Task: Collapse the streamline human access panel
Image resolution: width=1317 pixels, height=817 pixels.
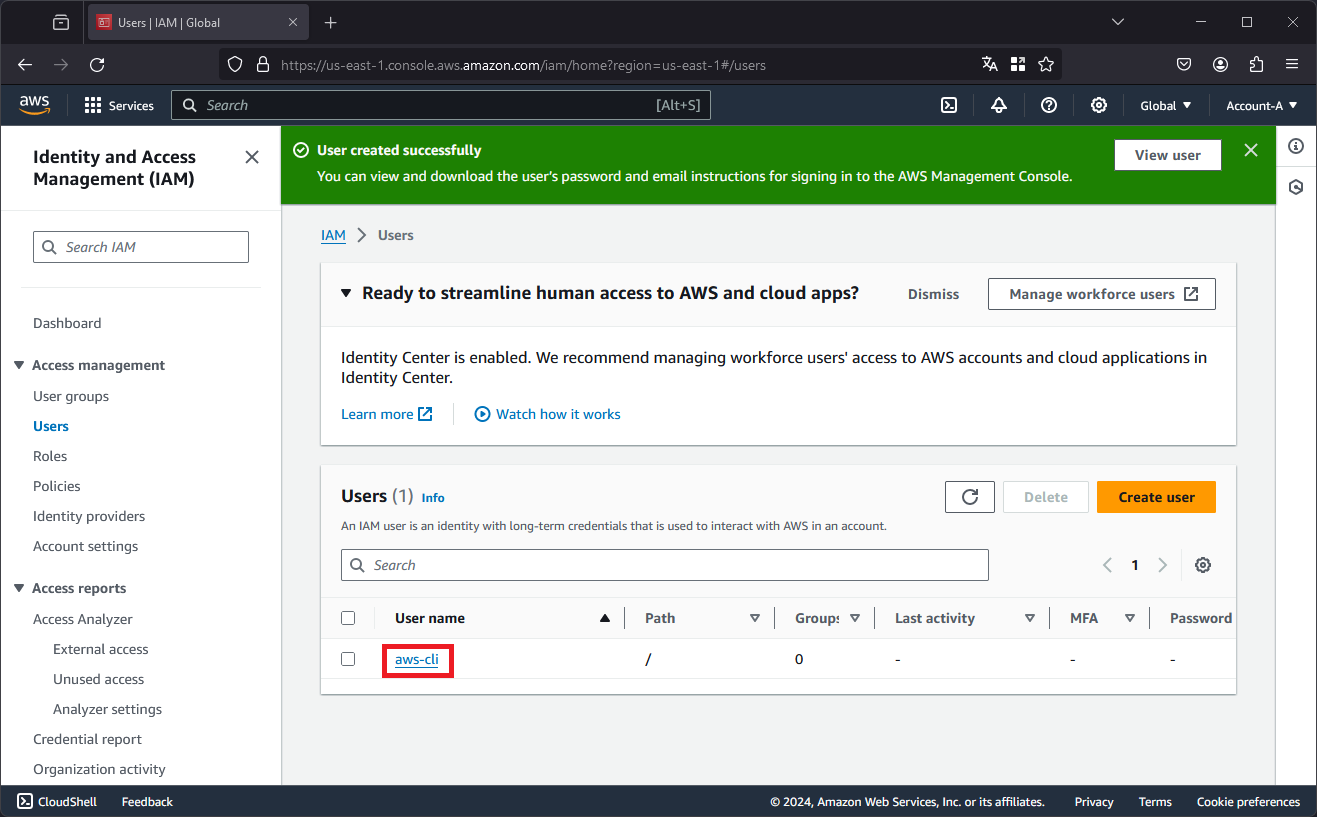Action: click(x=346, y=293)
